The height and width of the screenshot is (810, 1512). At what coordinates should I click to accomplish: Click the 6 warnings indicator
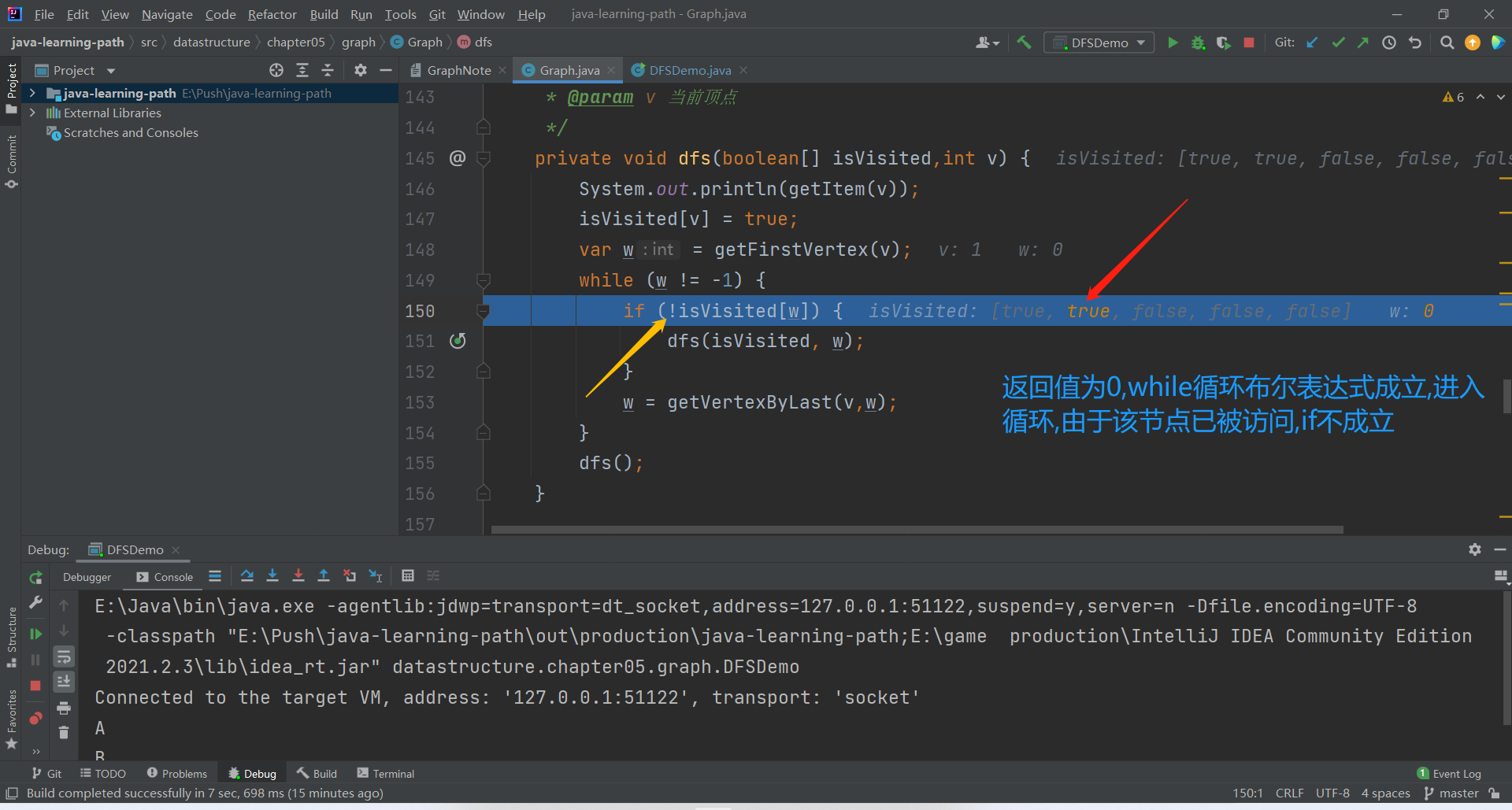(x=1454, y=97)
